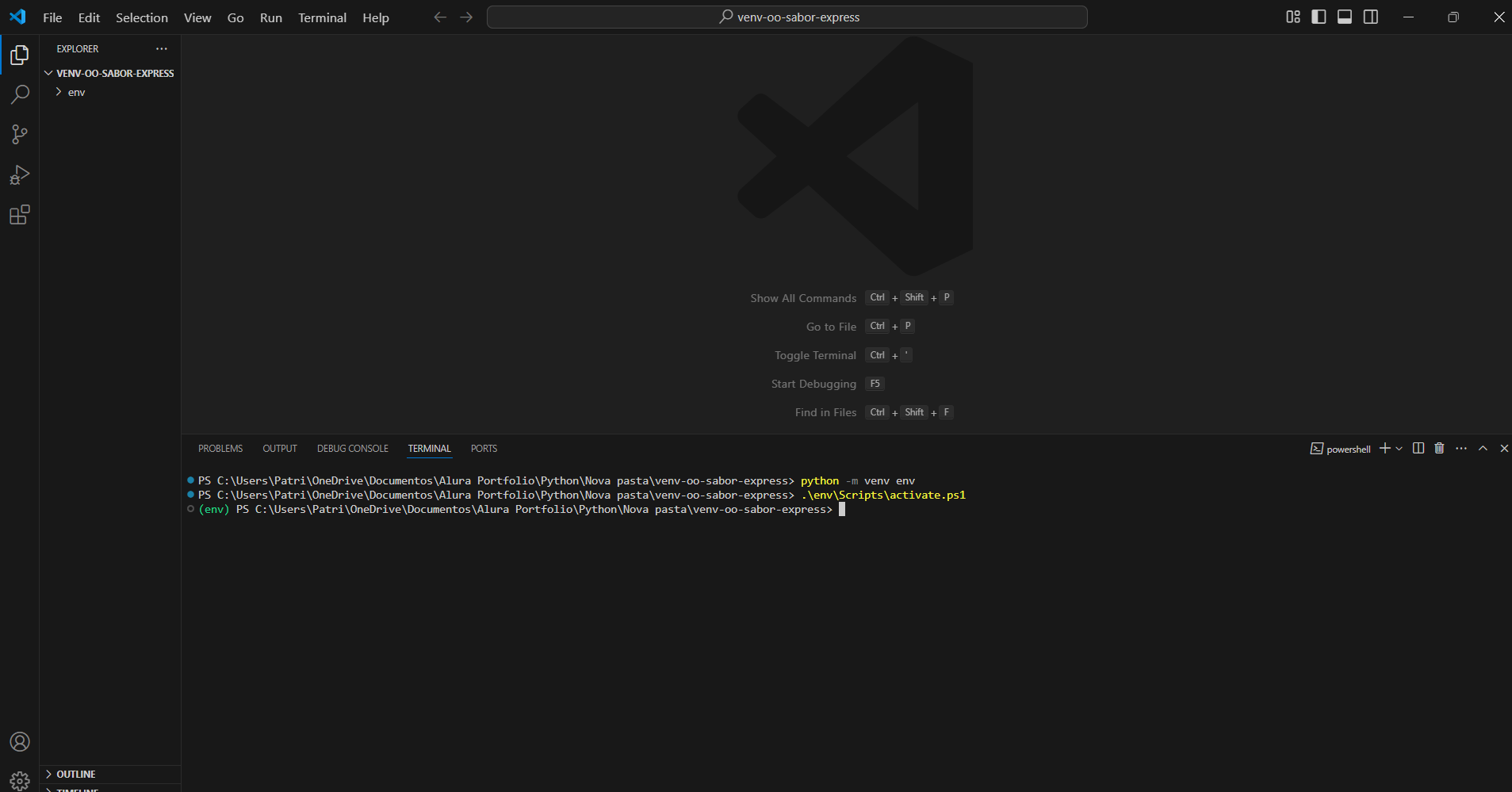Open the Edit menu

tap(89, 17)
